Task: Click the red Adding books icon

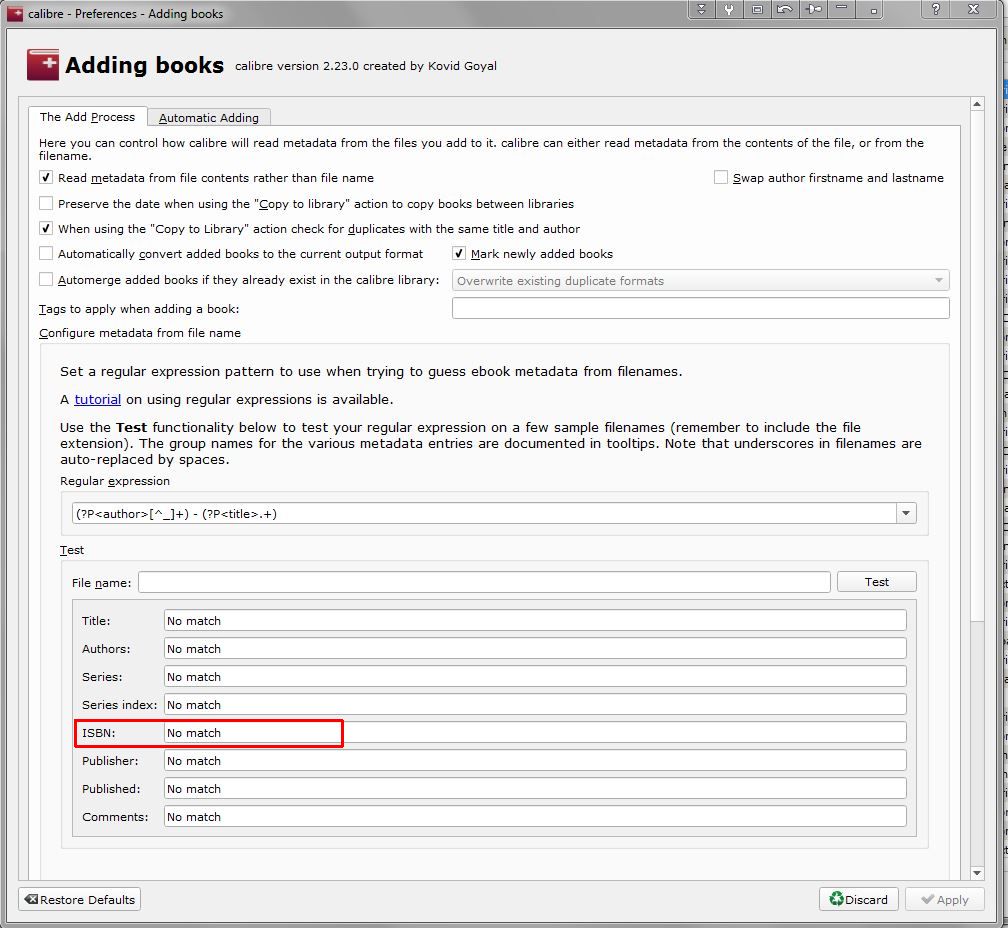Action: [42, 65]
